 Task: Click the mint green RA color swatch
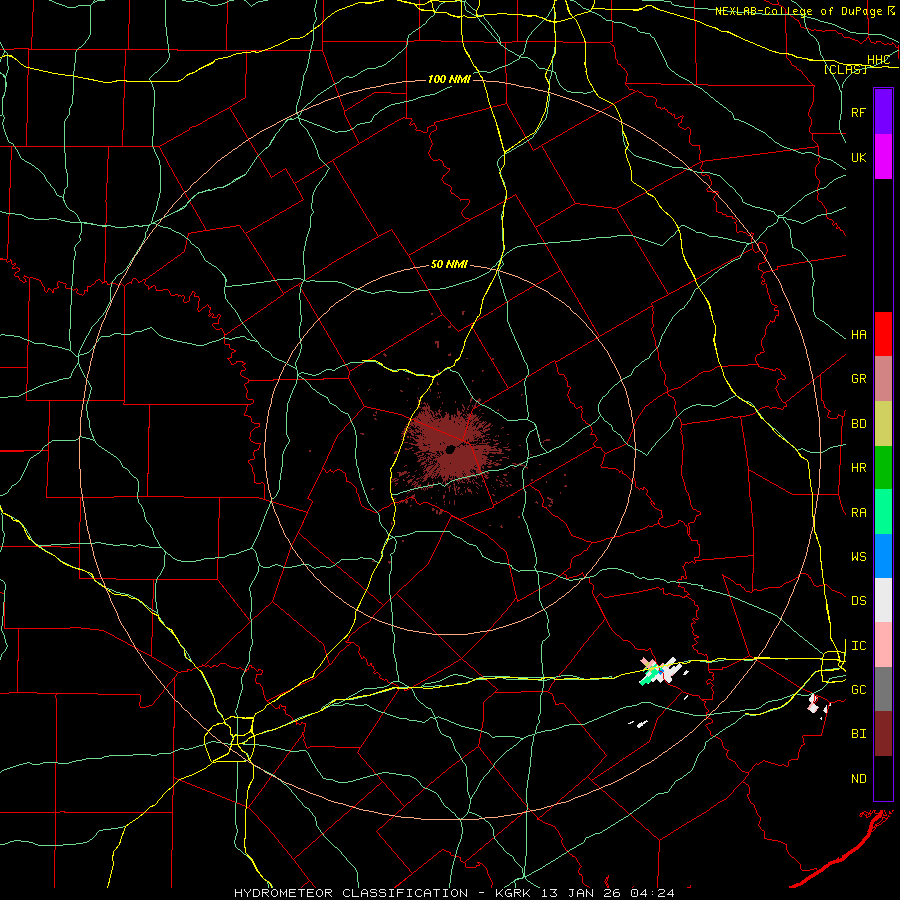[x=883, y=512]
